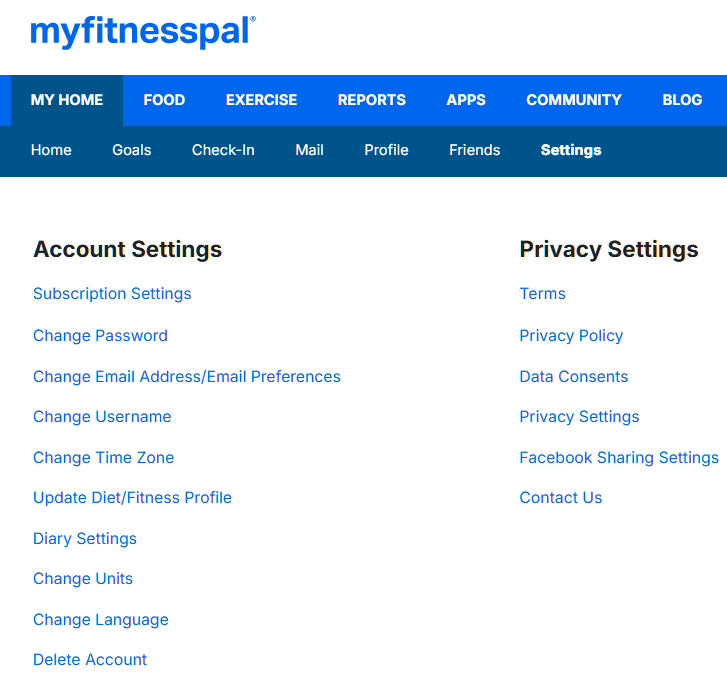Screen dimensions: 727x682
Task: Click the Delete Account link
Action: tap(90, 660)
